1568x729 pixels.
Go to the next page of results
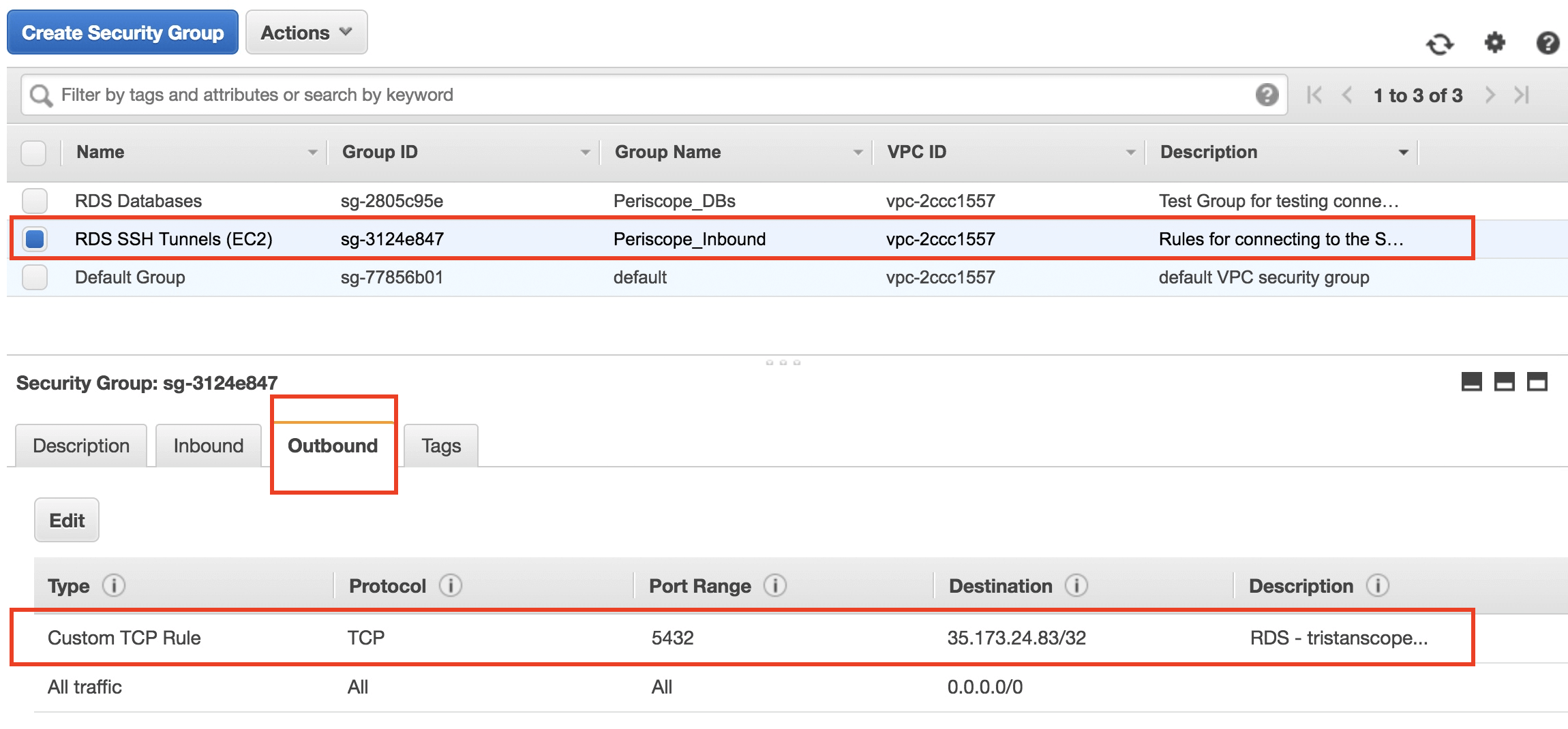point(1490,95)
